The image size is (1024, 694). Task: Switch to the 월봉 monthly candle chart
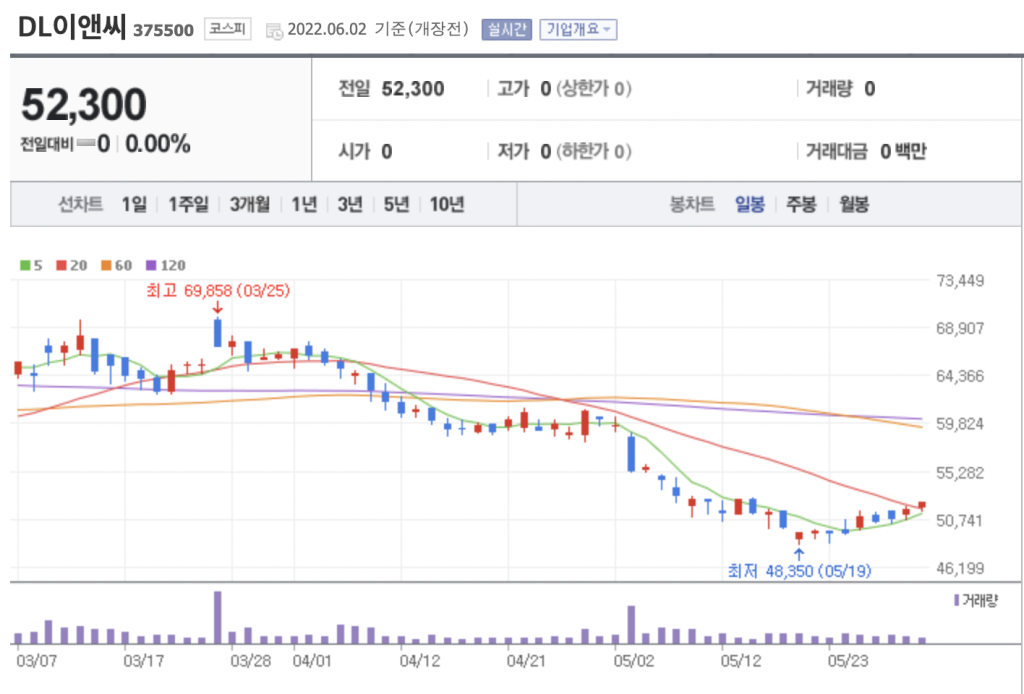point(853,205)
